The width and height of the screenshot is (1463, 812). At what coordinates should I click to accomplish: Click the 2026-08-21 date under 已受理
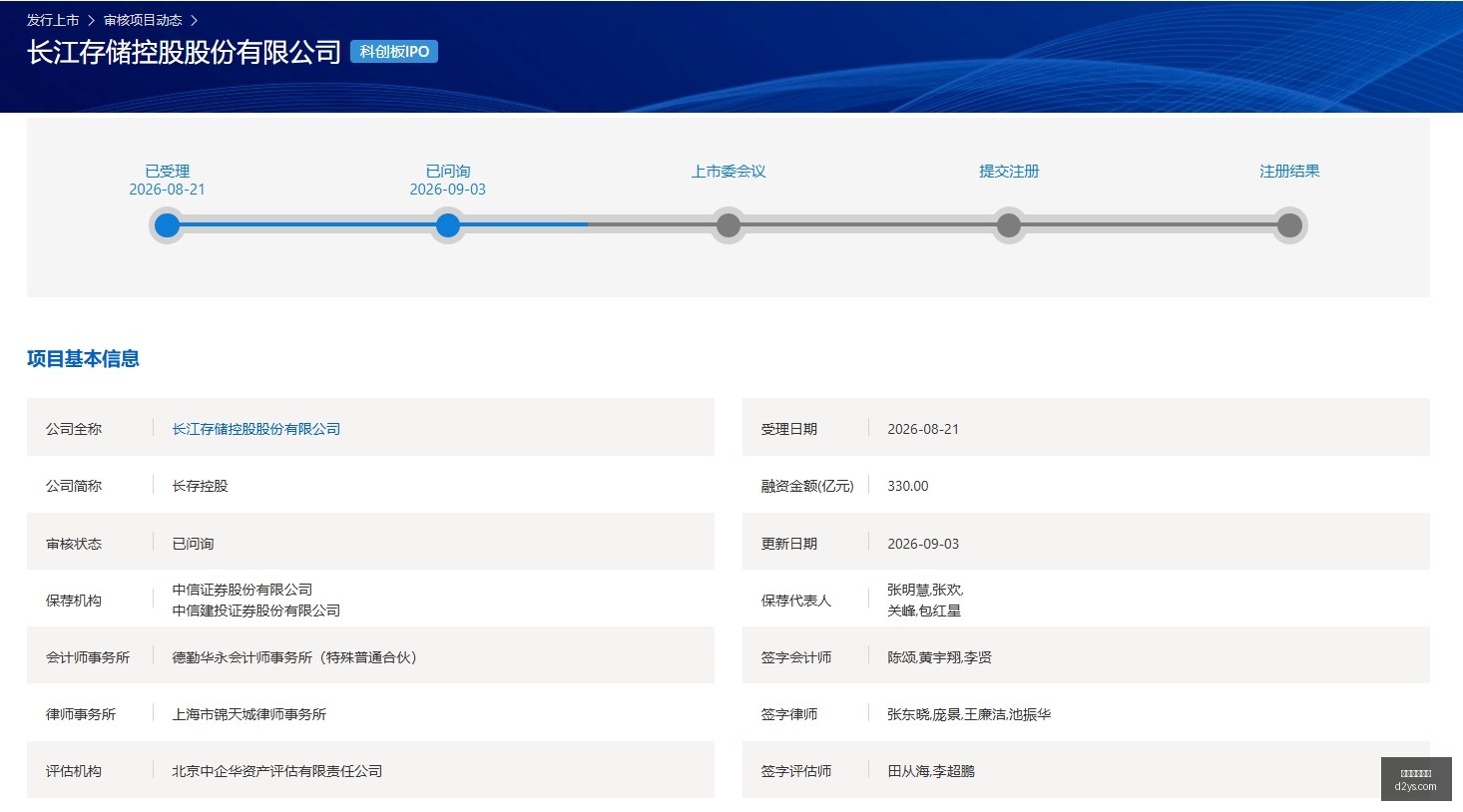tap(168, 190)
